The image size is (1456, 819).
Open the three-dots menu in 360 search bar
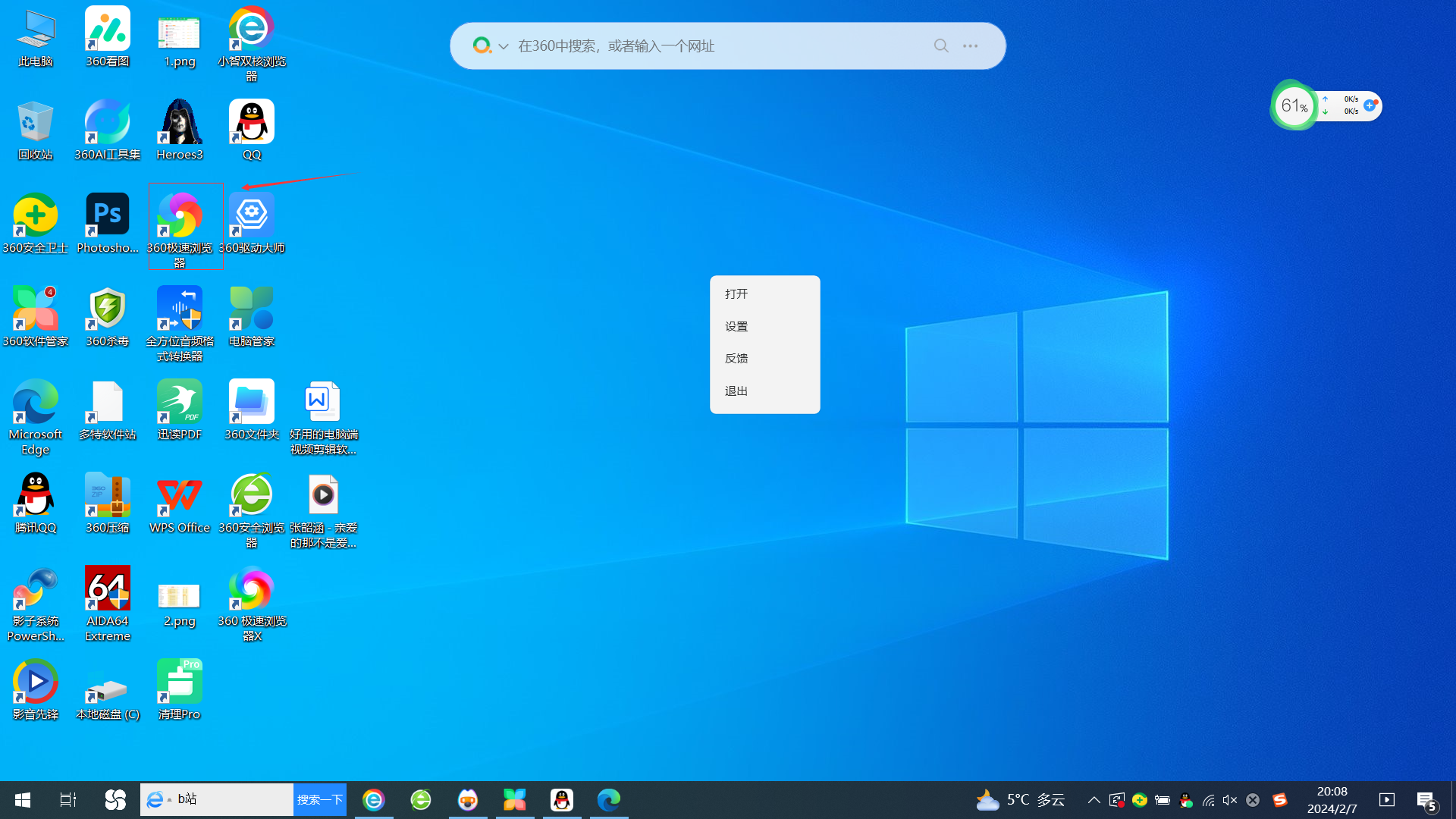971,45
